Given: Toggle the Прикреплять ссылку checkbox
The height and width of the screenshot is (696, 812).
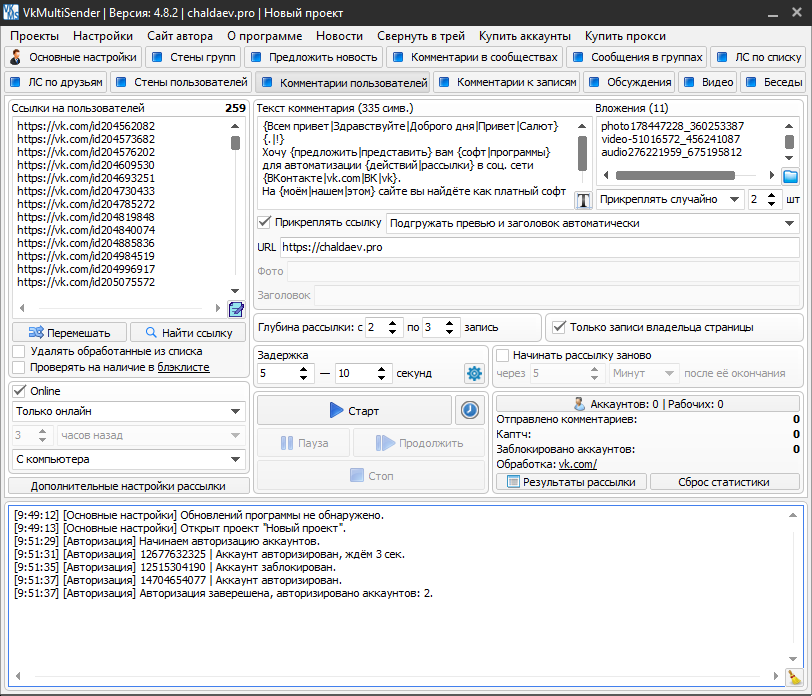Looking at the screenshot, I should (265, 222).
